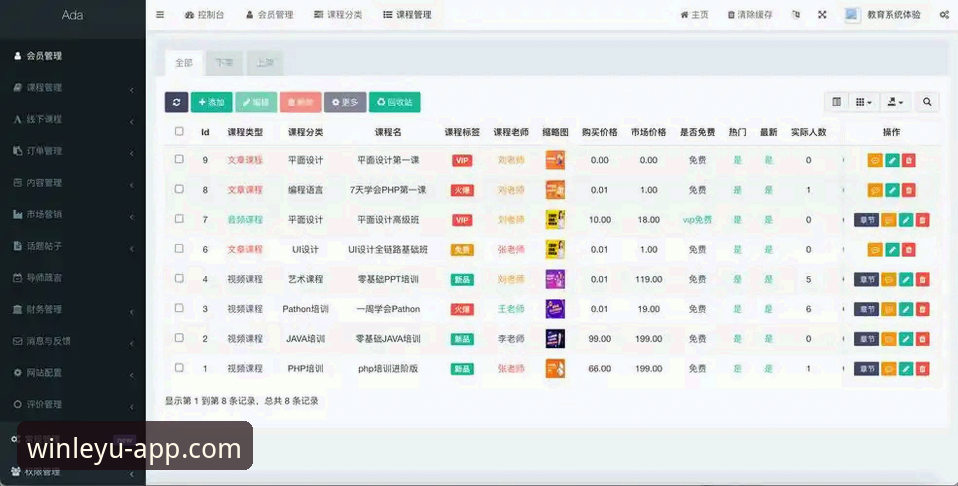Expand the 内容管理 sidebar menu

pyautogui.click(x=73, y=183)
